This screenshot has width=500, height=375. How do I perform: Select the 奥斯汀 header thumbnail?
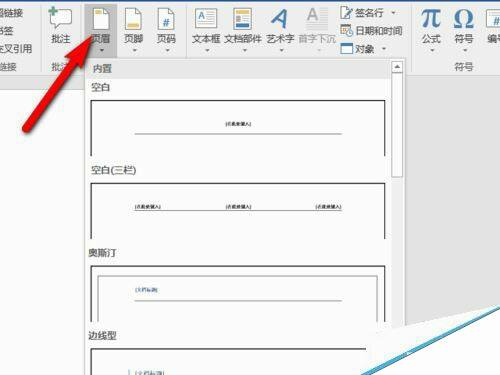click(x=238, y=293)
